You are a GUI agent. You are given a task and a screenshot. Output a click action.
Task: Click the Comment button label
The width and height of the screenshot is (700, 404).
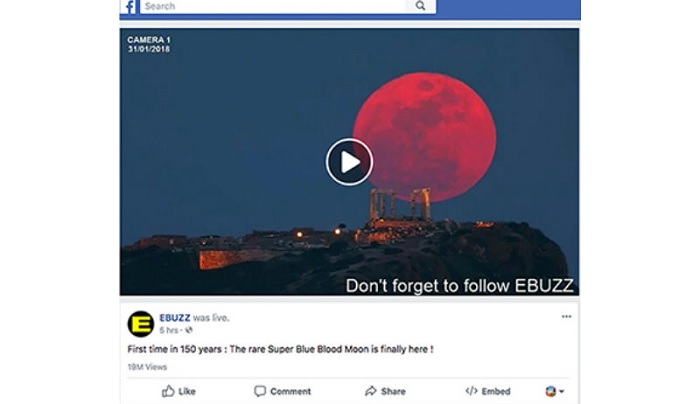[x=290, y=392]
